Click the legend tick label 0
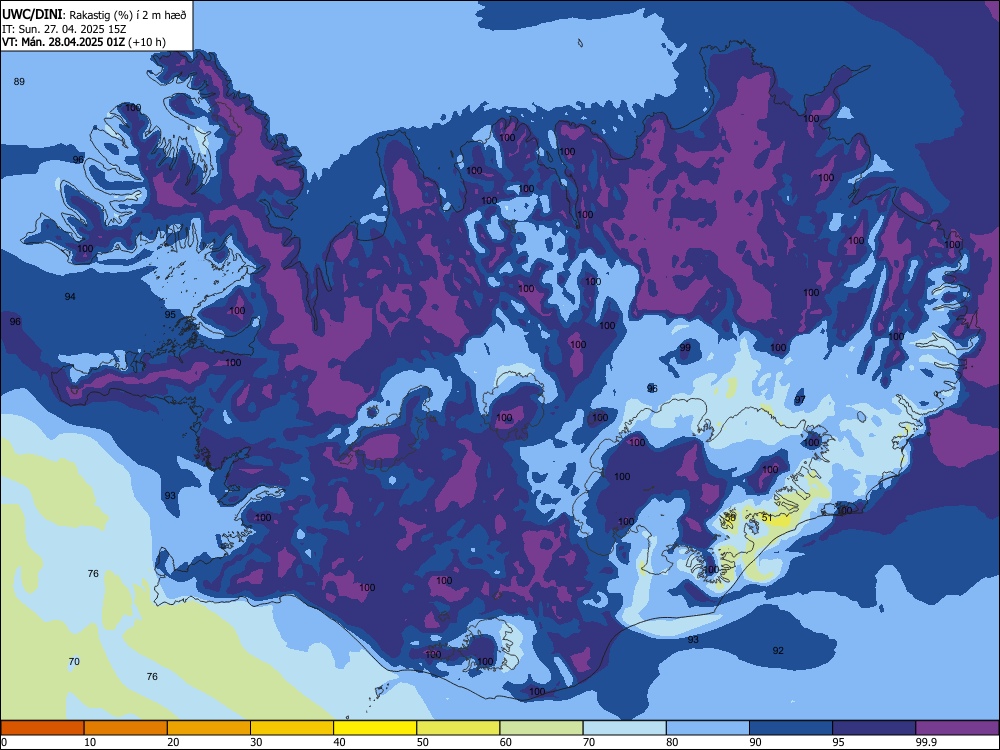1000x750 pixels. [x=4, y=742]
